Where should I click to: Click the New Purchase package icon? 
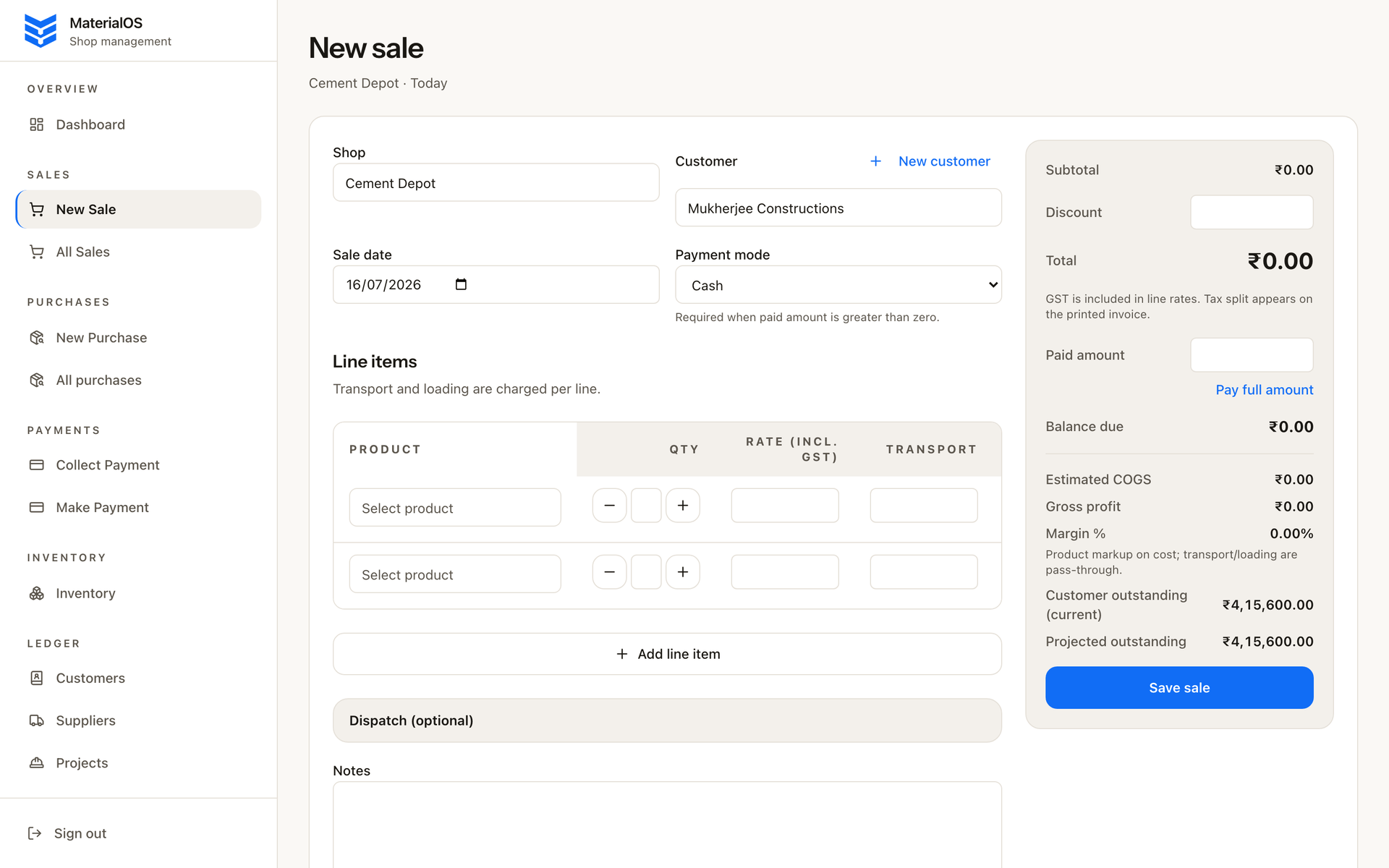click(x=37, y=338)
